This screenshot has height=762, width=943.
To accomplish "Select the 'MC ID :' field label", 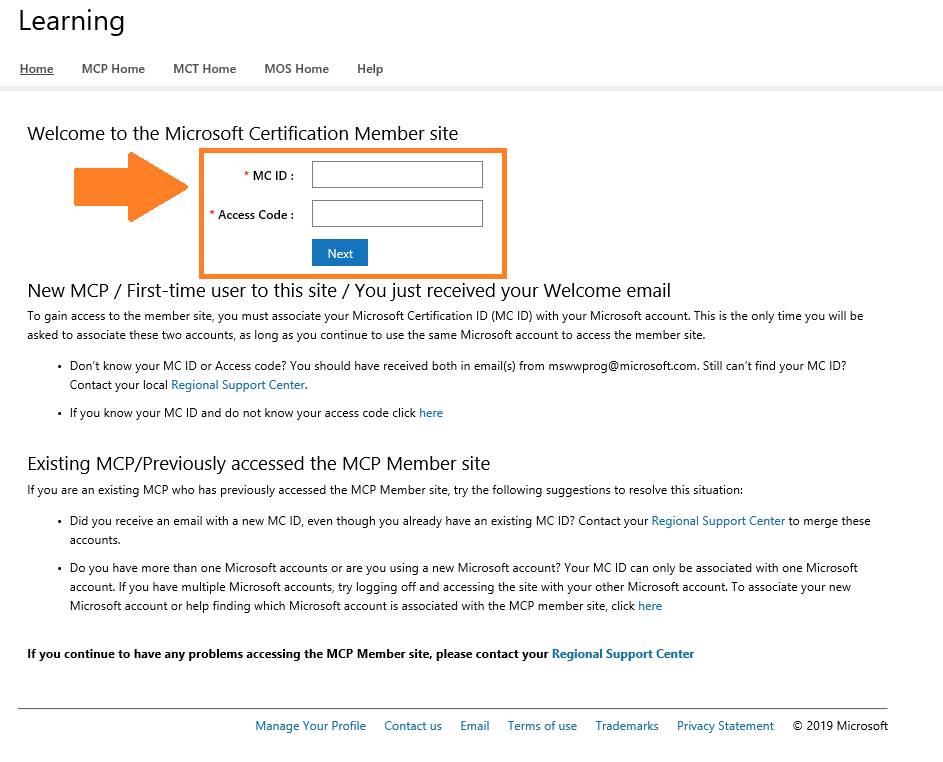I will [273, 176].
